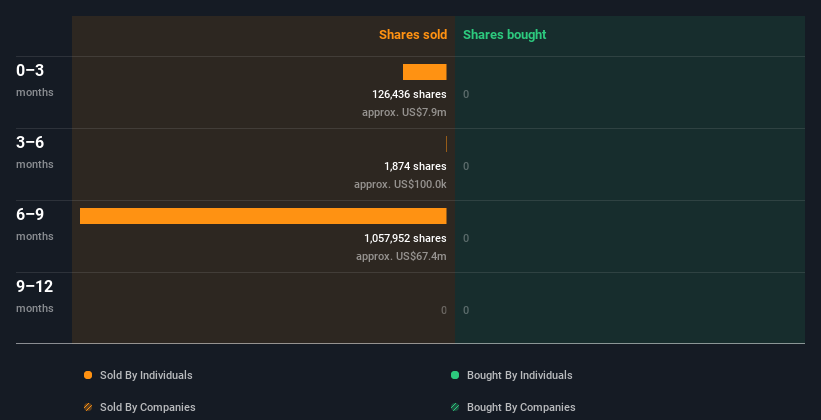Select the thin 3–6 months sold bar
Image resolution: width=821 pixels, height=420 pixels.
tap(446, 144)
